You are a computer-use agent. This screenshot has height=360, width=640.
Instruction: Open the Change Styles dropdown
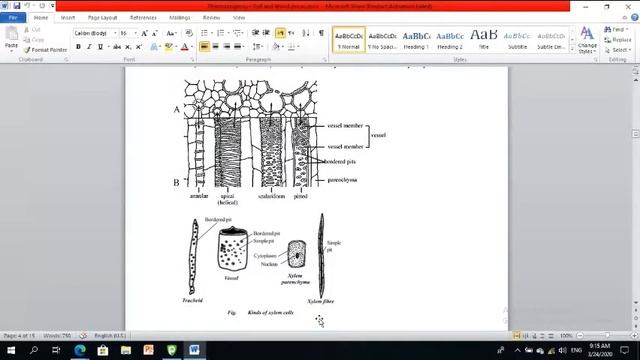[x=587, y=40]
